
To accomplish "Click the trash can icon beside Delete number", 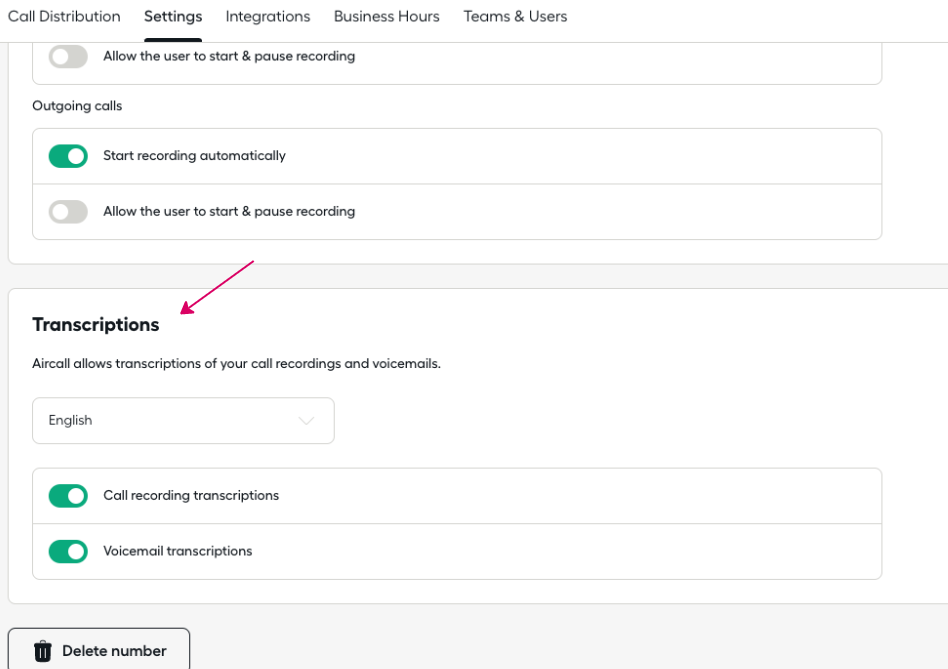I will tap(42, 651).
